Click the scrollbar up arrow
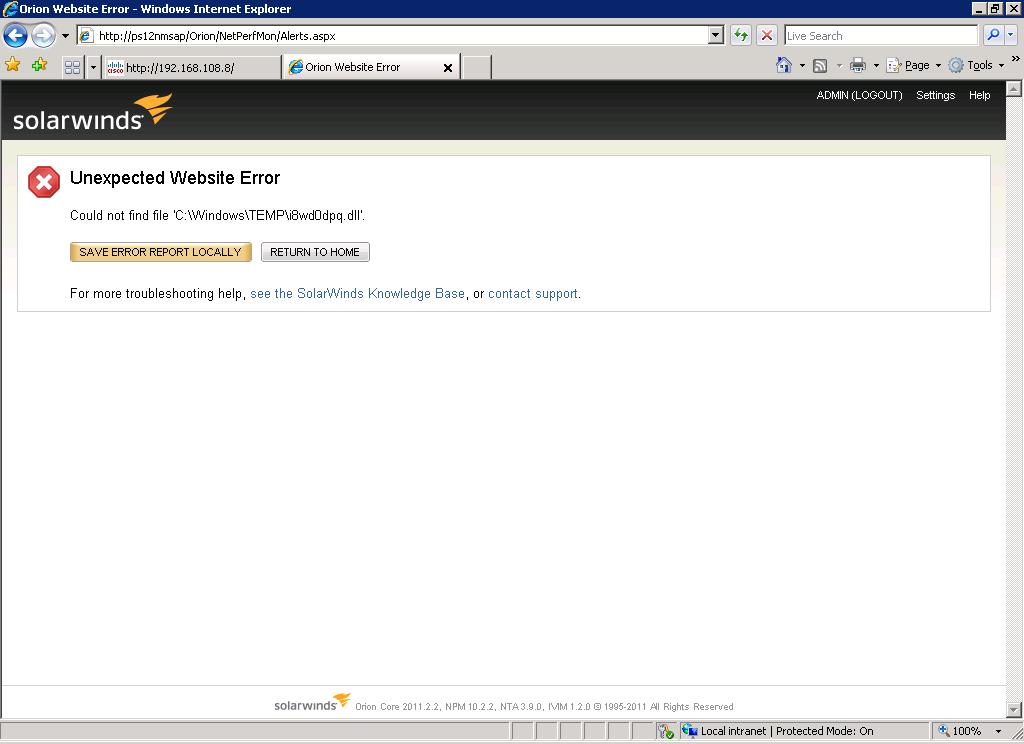 pos(1014,88)
